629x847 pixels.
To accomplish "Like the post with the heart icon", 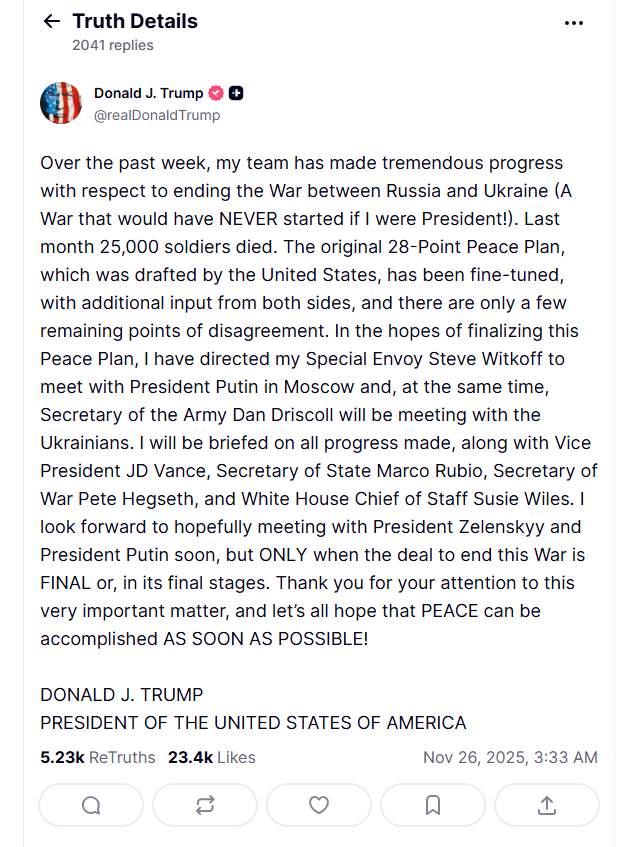I will 319,805.
